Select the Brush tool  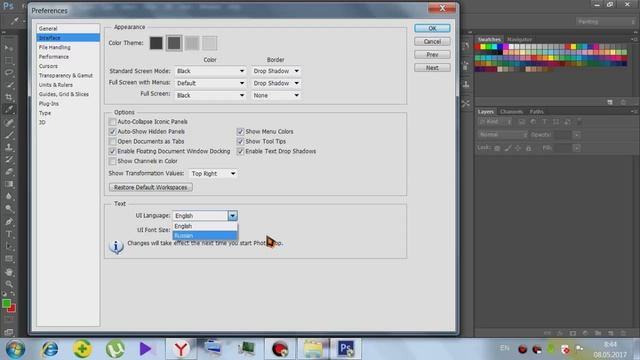[x=9, y=135]
